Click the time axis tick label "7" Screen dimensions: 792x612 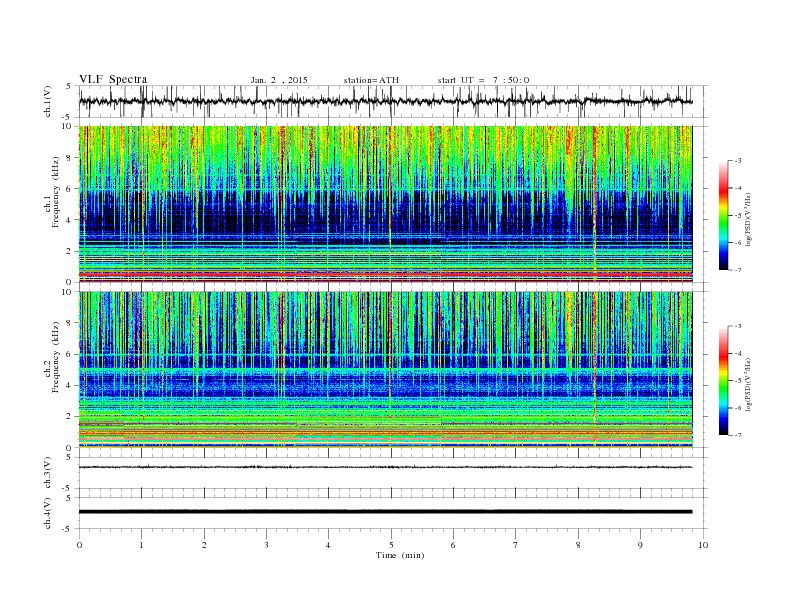pos(516,545)
